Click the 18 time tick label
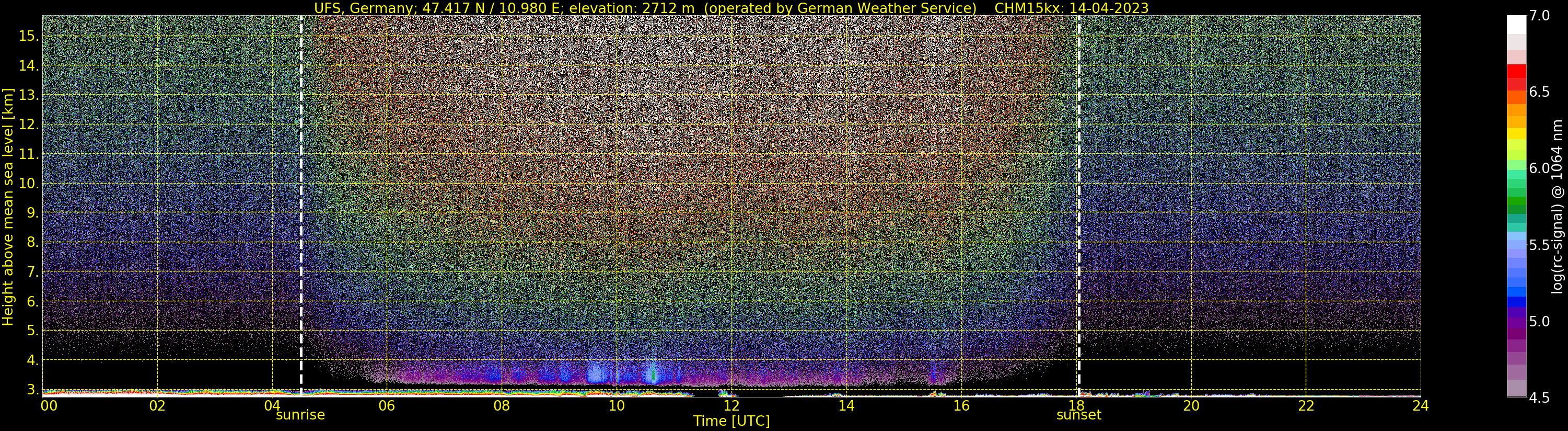 pos(1076,406)
